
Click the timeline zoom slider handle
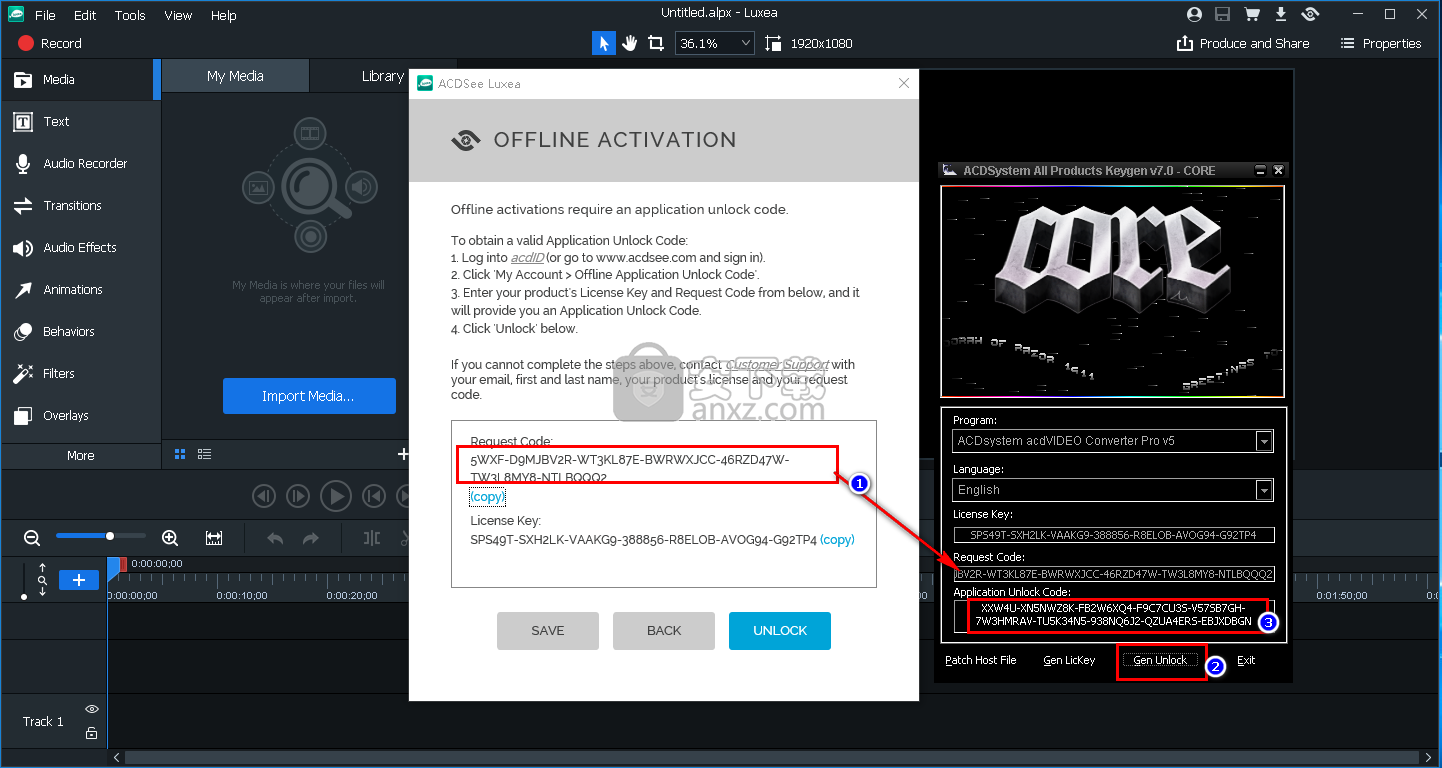click(x=110, y=536)
